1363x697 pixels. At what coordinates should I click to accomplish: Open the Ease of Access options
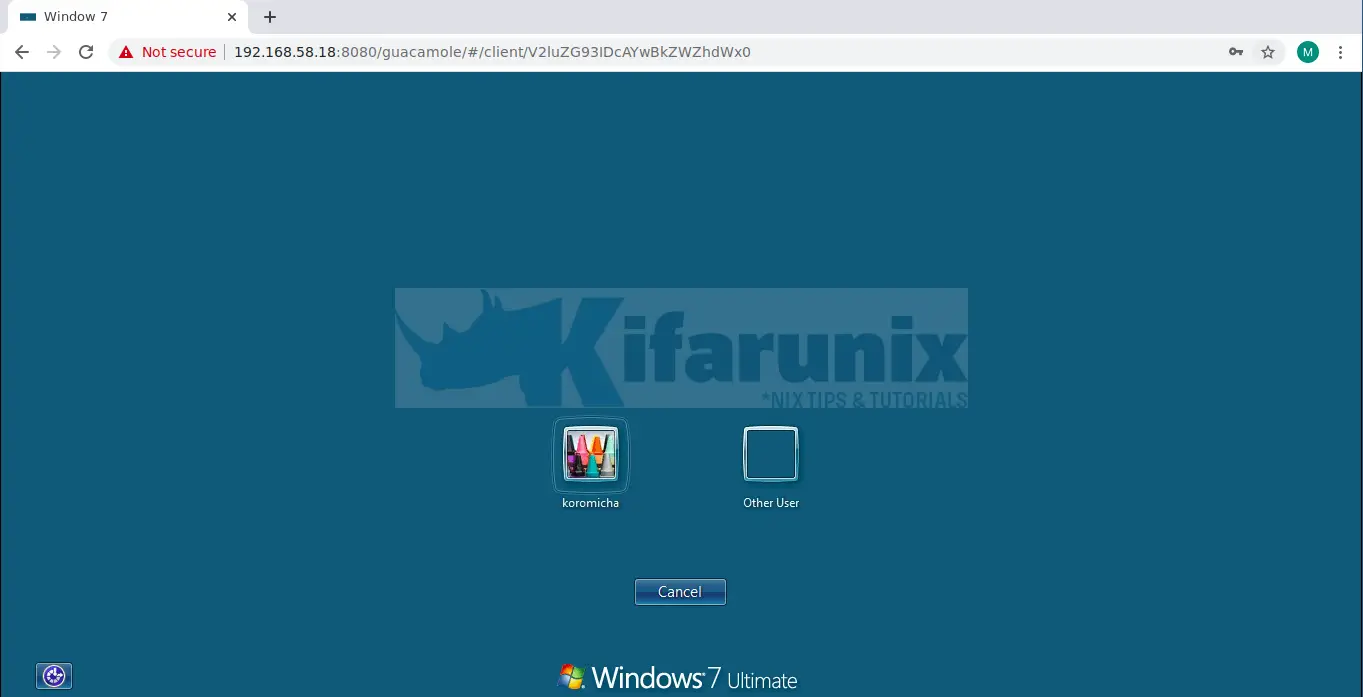coord(53,676)
